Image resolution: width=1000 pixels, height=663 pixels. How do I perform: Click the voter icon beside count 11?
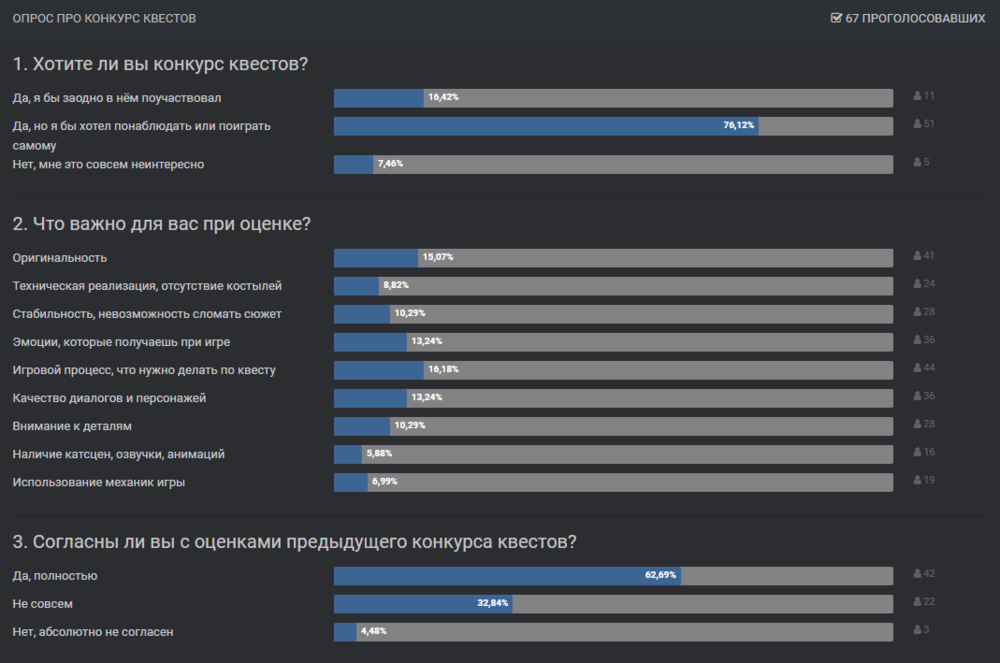click(917, 96)
